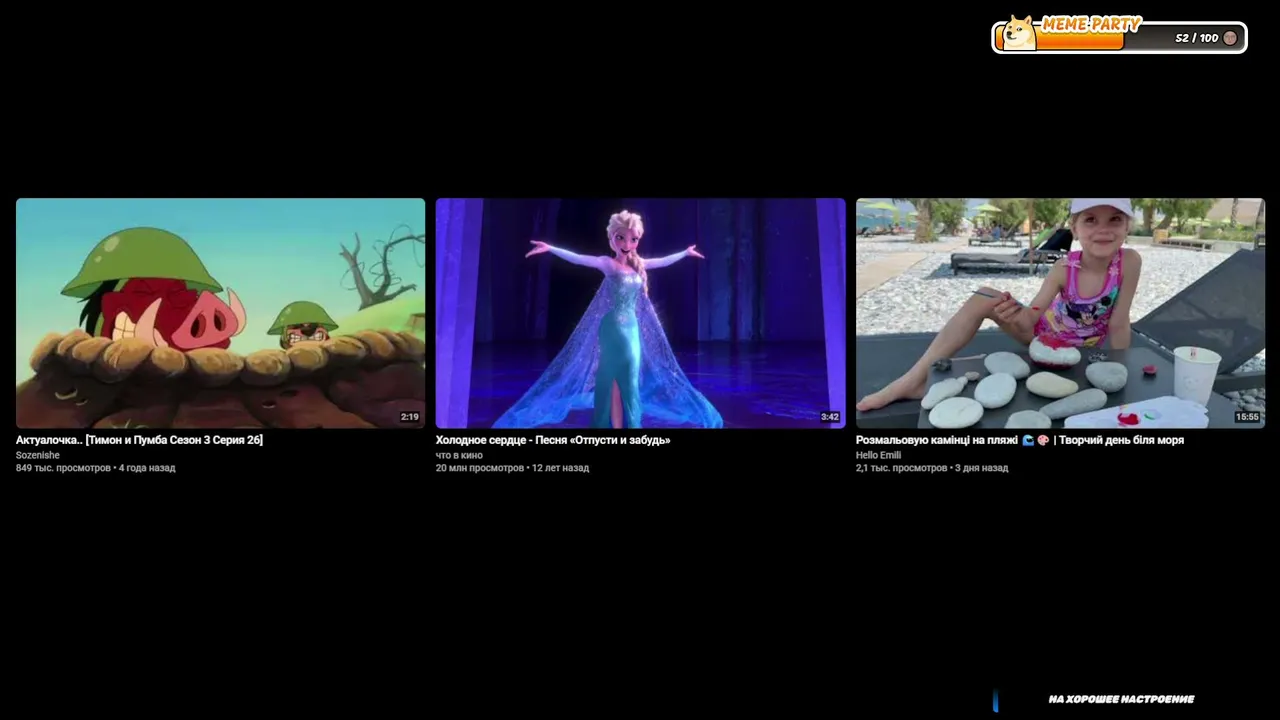Open the Hello Emili channel
Image resolution: width=1280 pixels, height=720 pixels.
pyautogui.click(x=878, y=455)
